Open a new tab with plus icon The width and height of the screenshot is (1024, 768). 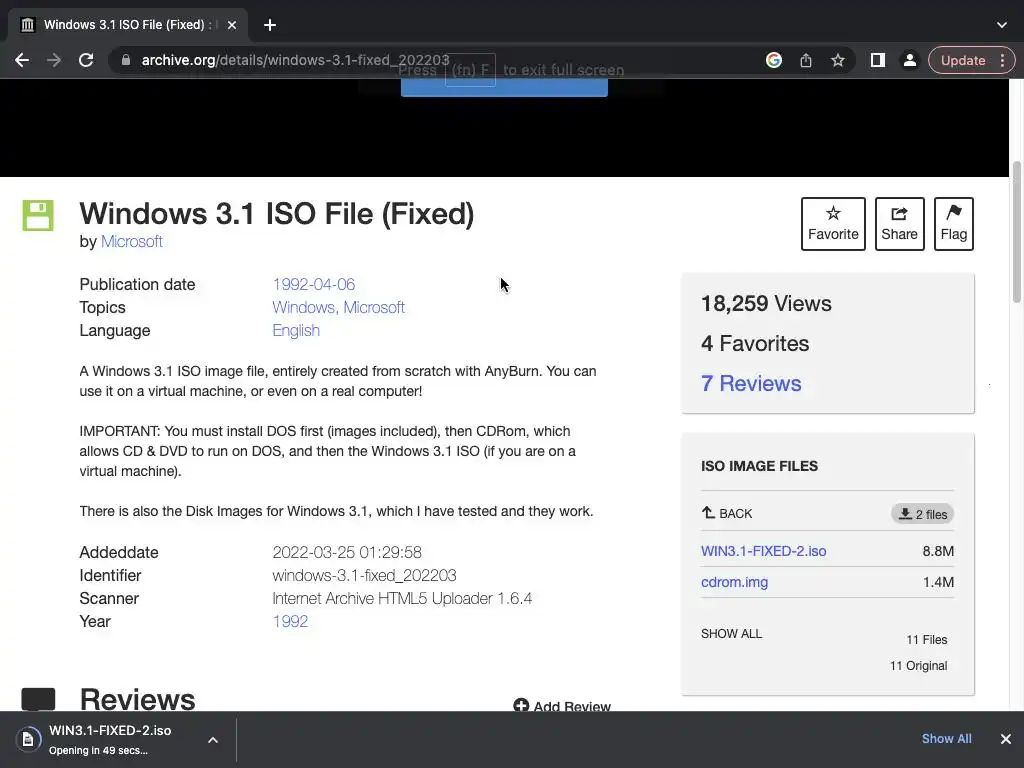tap(270, 25)
